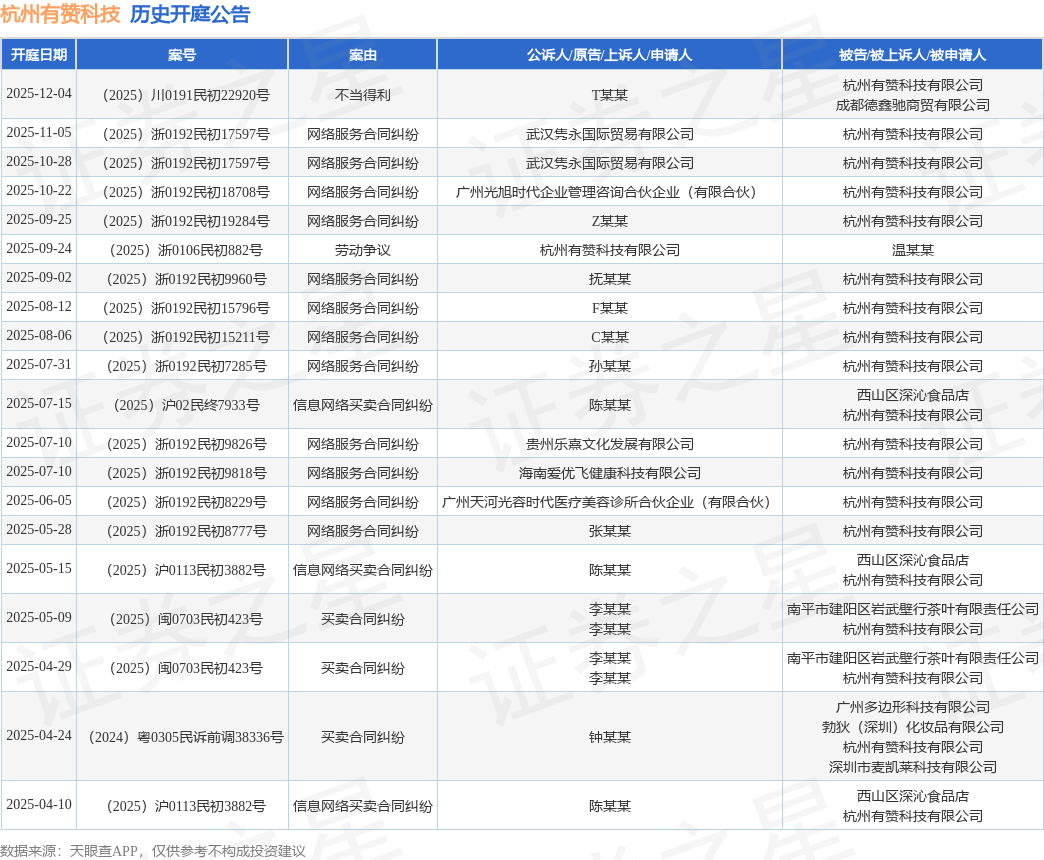Select the date 2025-07-31
This screenshot has height=860, width=1044.
tap(39, 364)
